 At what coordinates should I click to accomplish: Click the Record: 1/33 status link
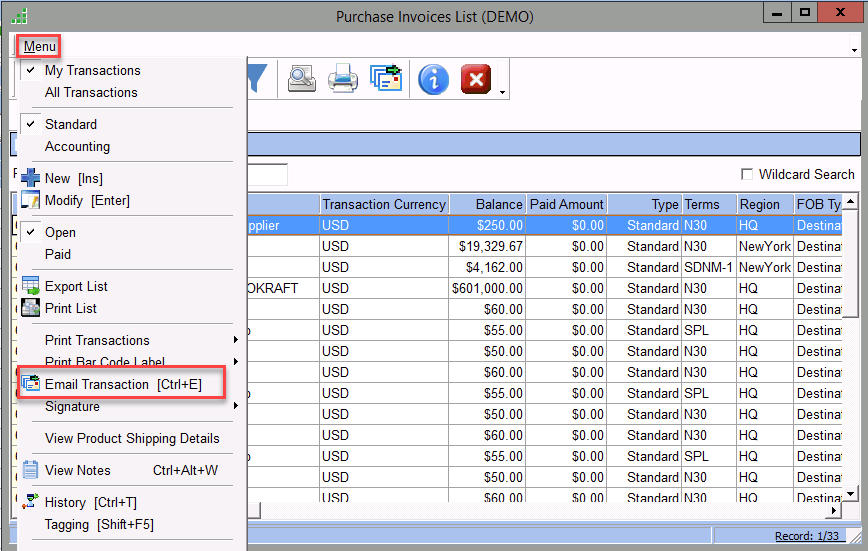click(806, 536)
